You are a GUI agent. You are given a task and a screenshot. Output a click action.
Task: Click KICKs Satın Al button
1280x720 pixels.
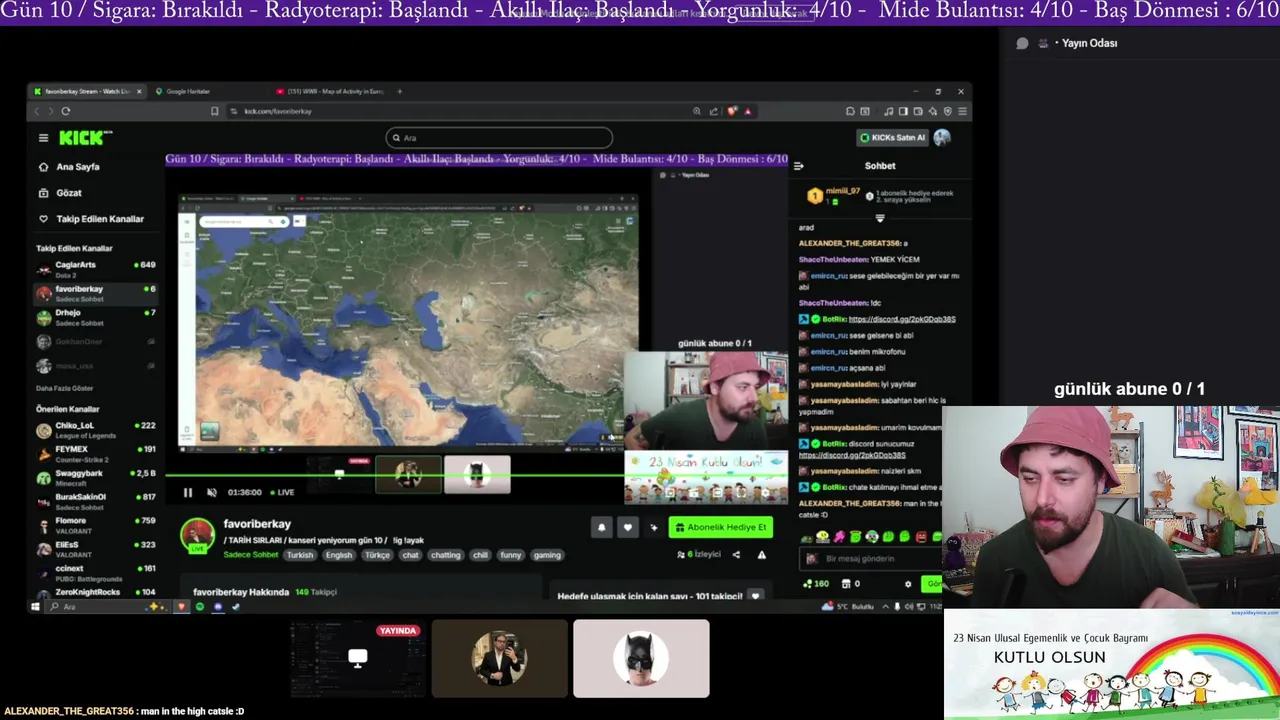(x=892, y=138)
